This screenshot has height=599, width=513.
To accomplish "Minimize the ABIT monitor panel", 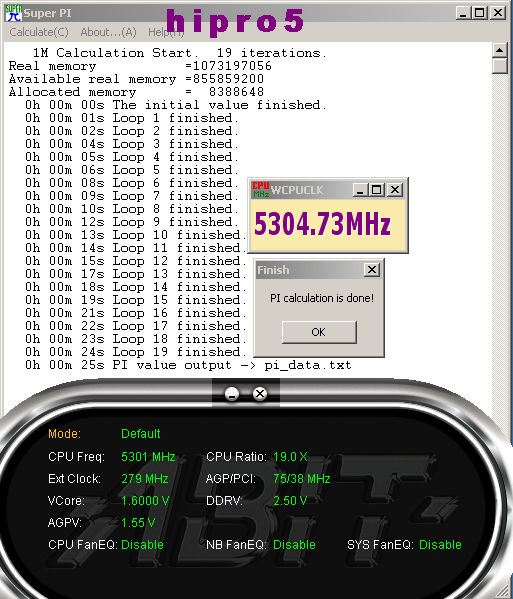I will [x=232, y=394].
